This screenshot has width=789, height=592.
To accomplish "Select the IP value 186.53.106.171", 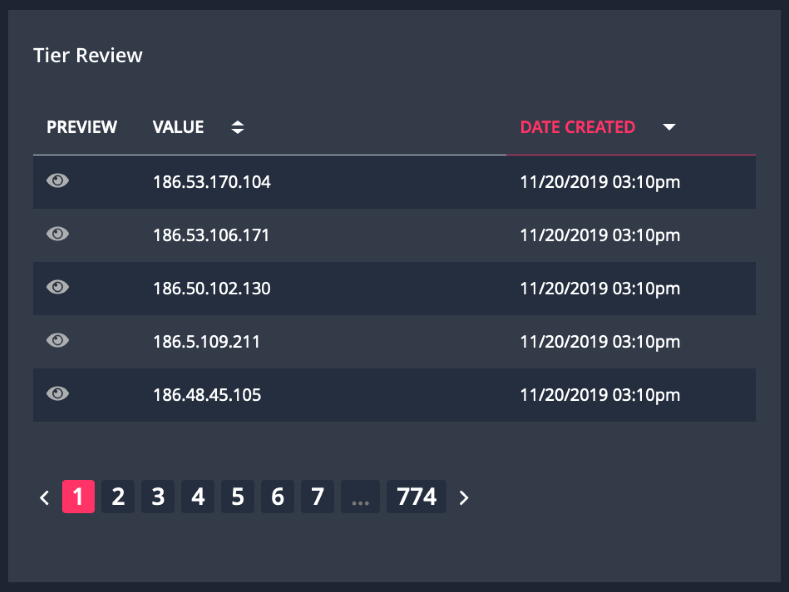I will tap(211, 236).
